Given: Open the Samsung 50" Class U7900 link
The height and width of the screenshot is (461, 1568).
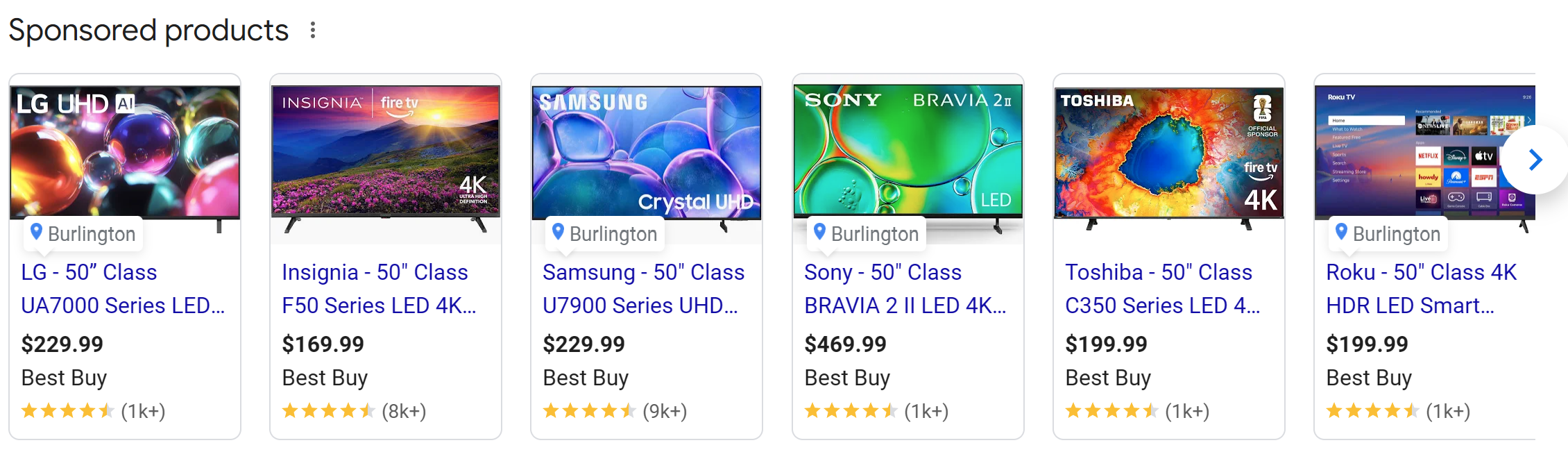Looking at the screenshot, I should point(643,289).
